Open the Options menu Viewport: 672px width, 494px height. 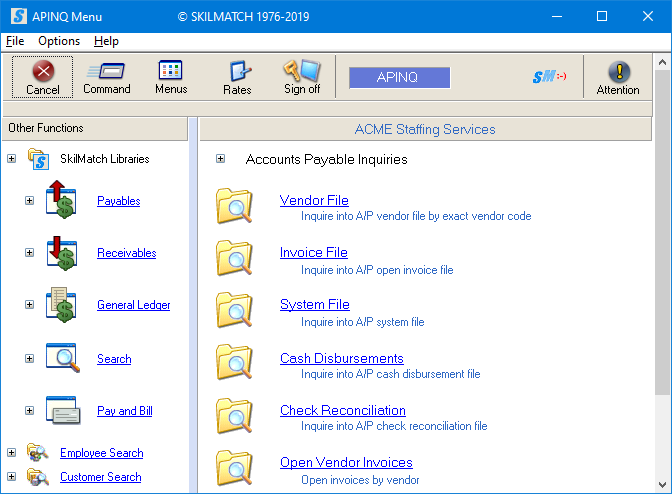[59, 41]
